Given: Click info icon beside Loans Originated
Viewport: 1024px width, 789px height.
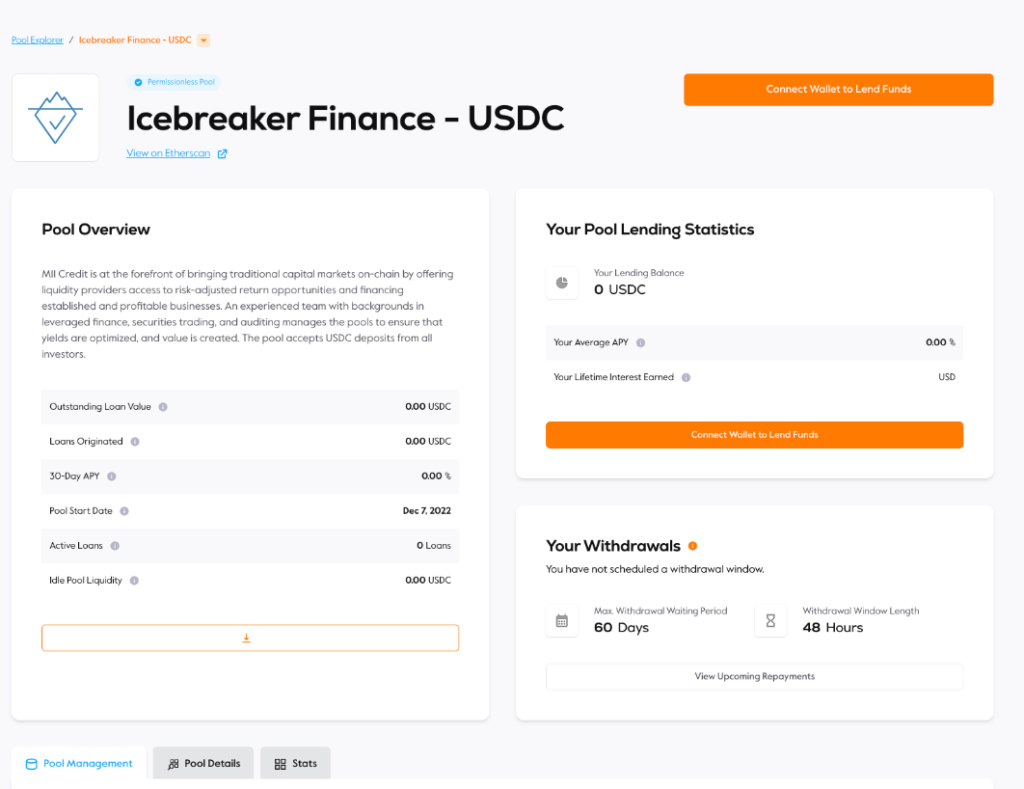Looking at the screenshot, I should [135, 442].
